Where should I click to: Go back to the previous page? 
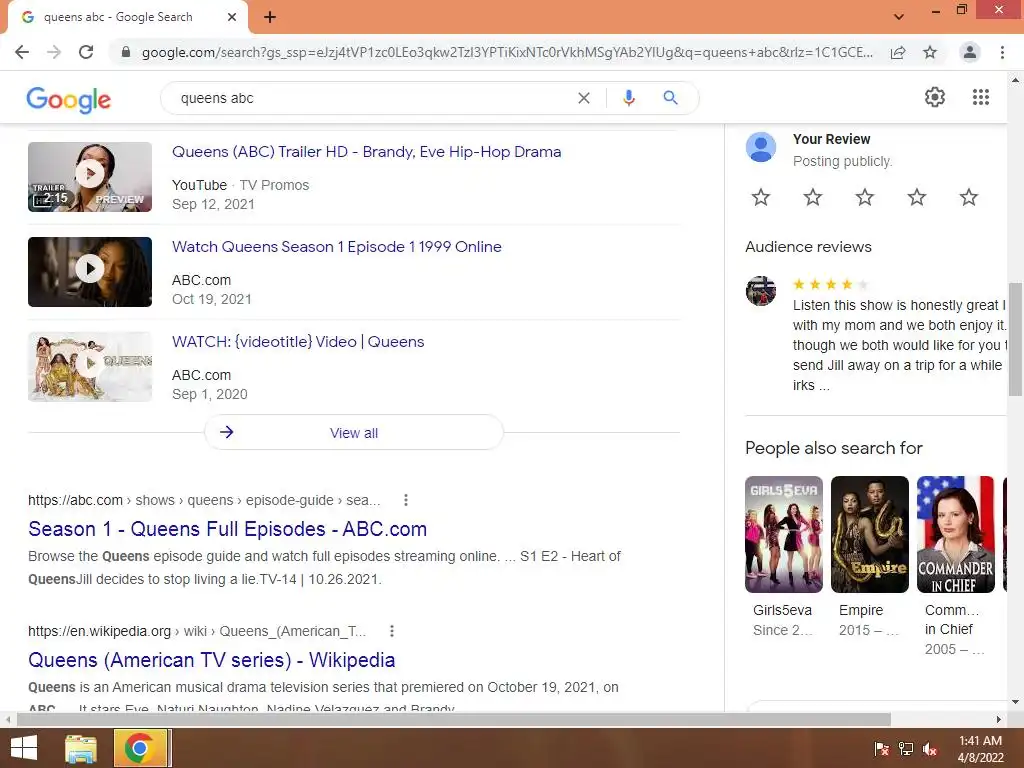[22, 52]
